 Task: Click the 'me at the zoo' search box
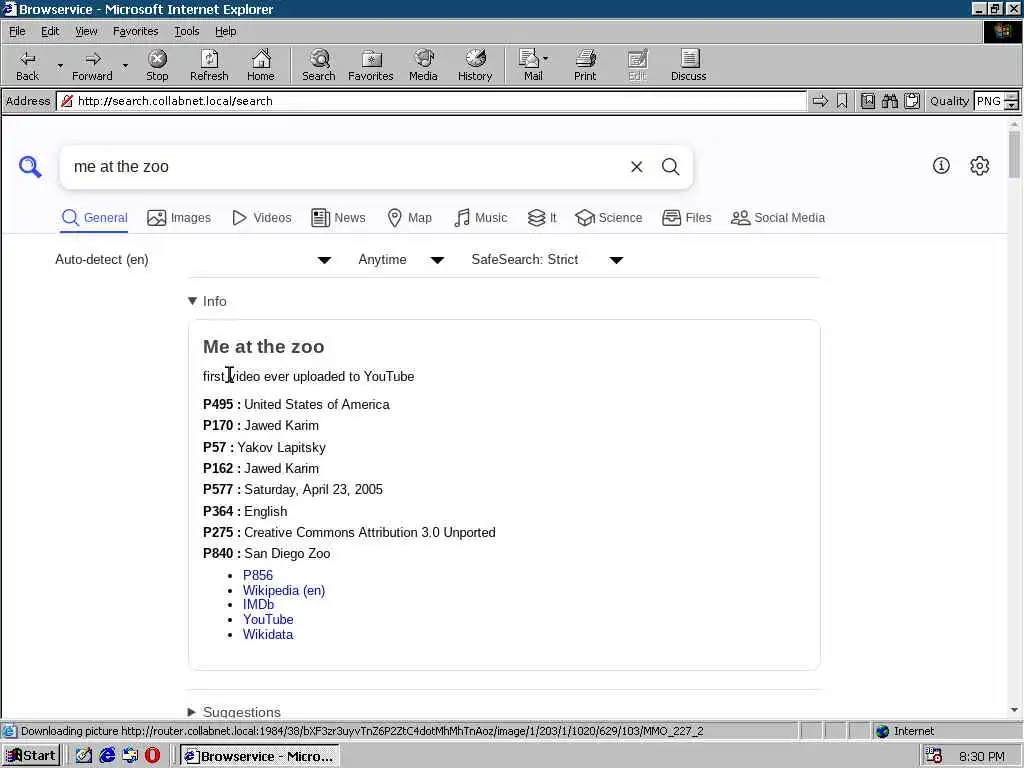tap(346, 167)
